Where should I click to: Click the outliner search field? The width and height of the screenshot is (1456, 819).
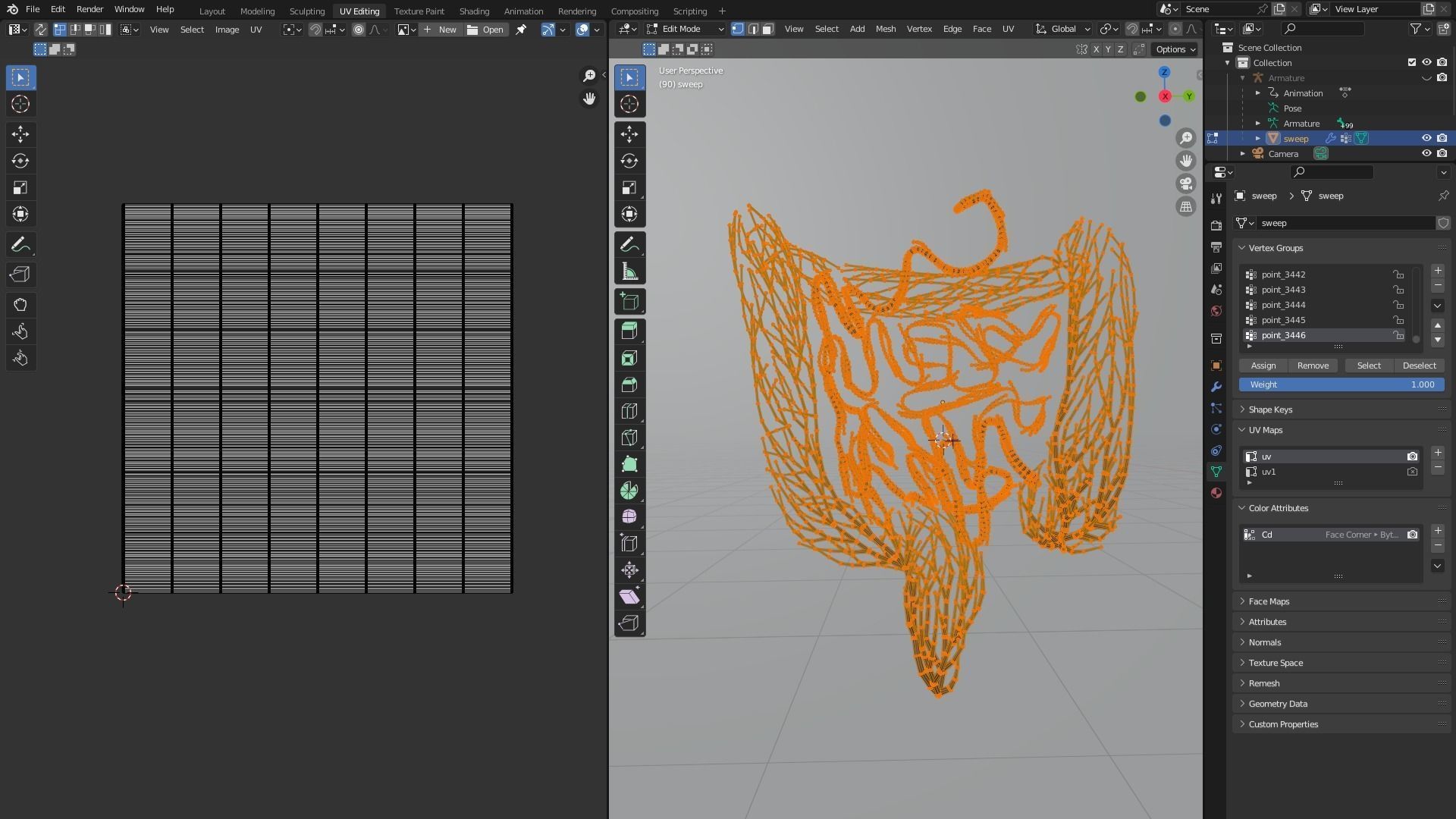1323,29
